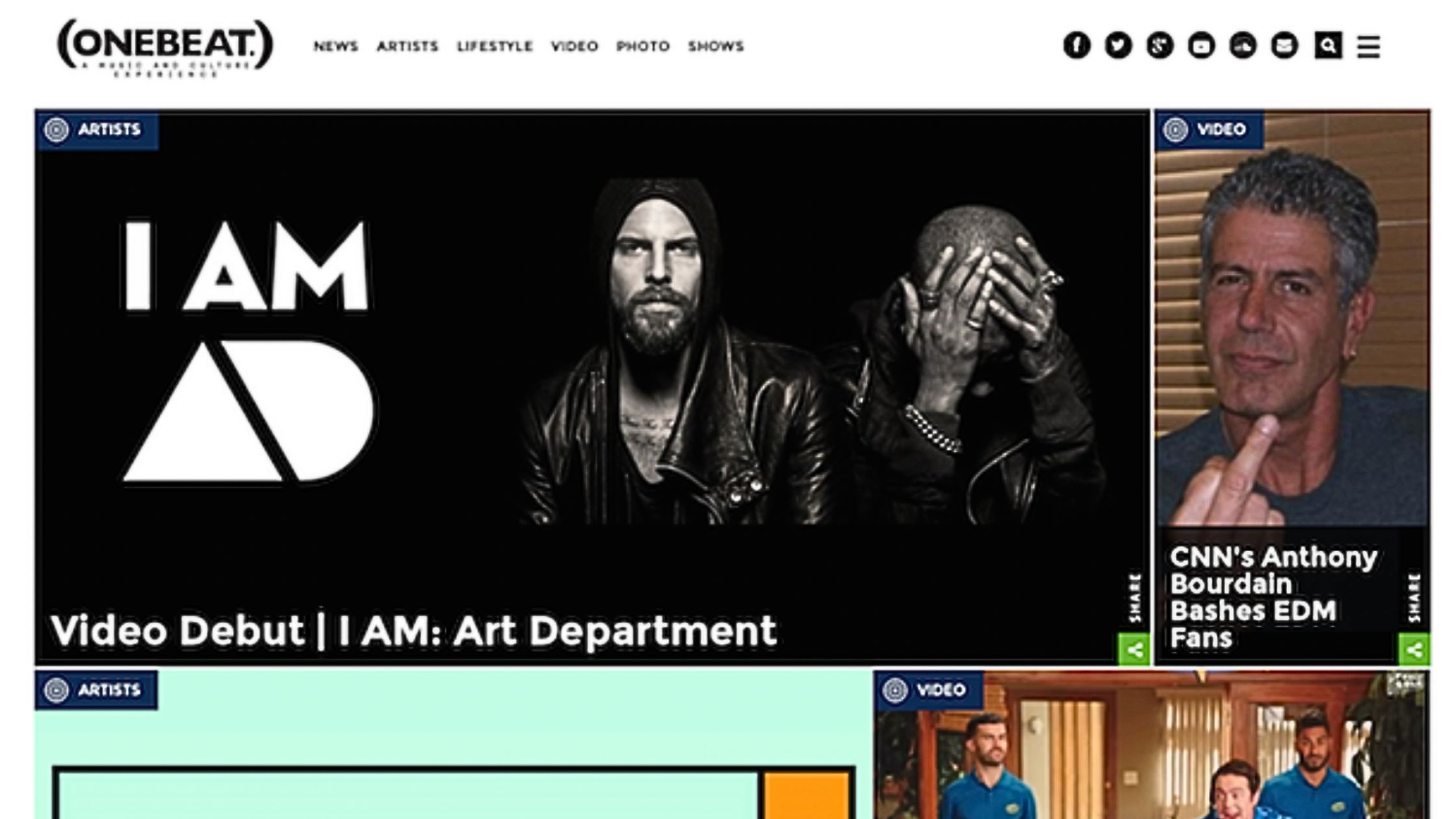This screenshot has height=819, width=1456.
Task: Open the SoundCloud icon in header
Action: 1243,45
